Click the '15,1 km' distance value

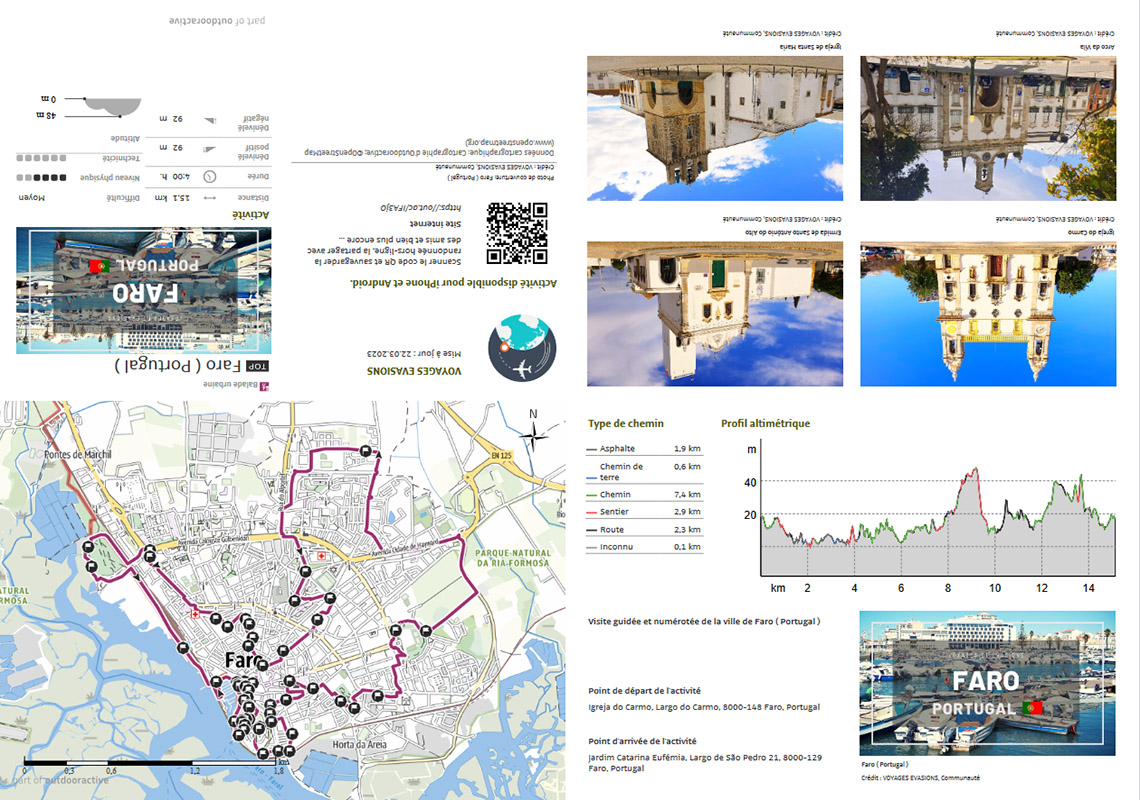coord(172,198)
